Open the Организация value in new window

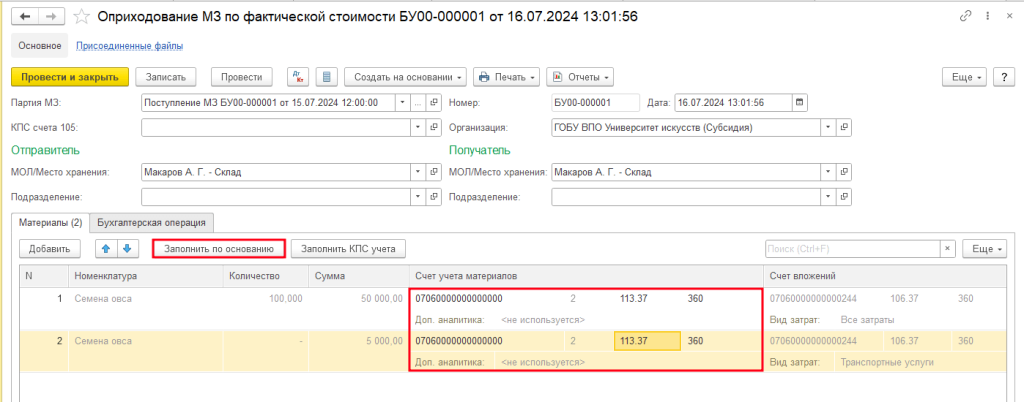[844, 128]
